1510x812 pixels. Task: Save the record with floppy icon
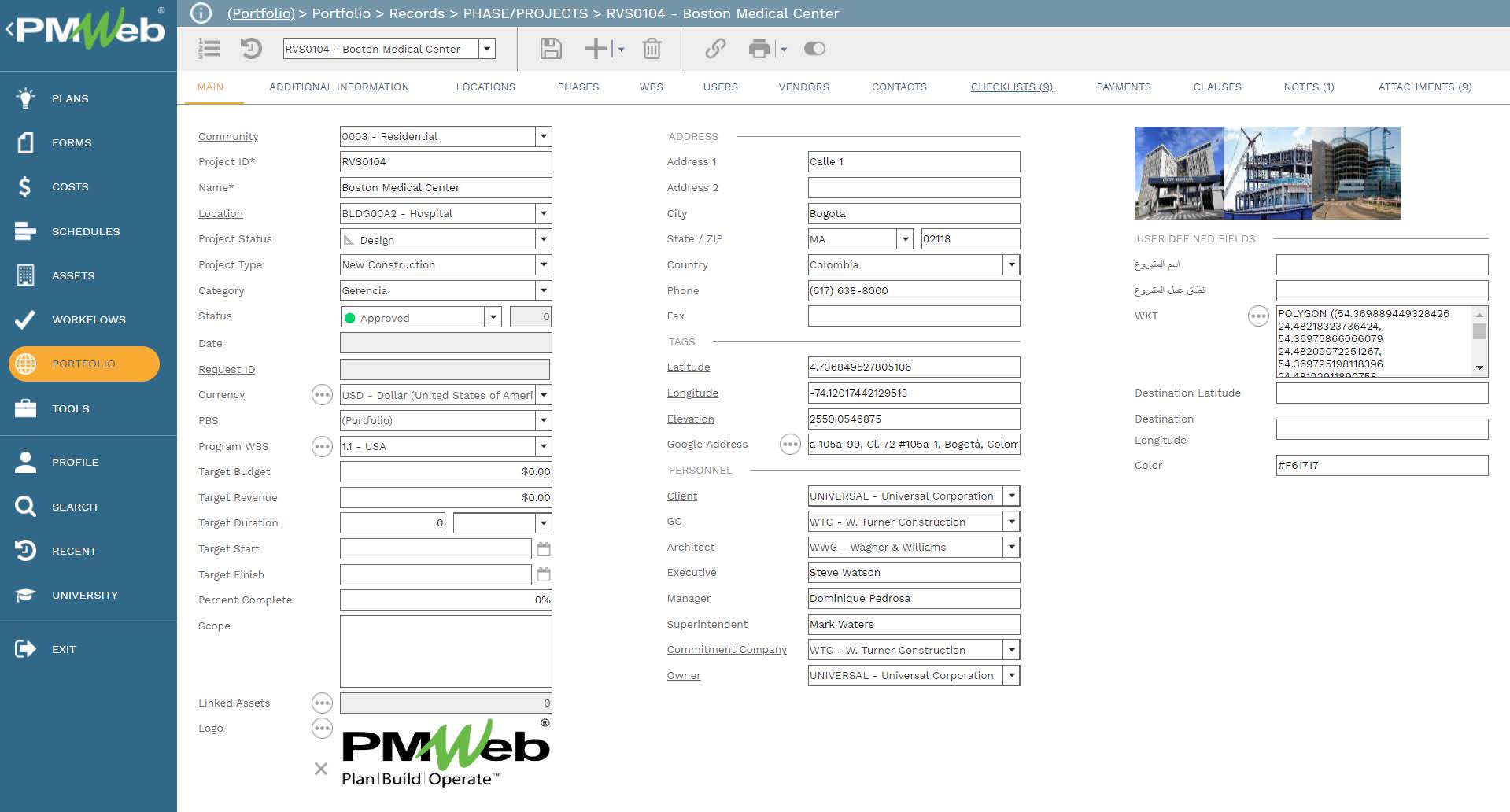pyautogui.click(x=551, y=49)
